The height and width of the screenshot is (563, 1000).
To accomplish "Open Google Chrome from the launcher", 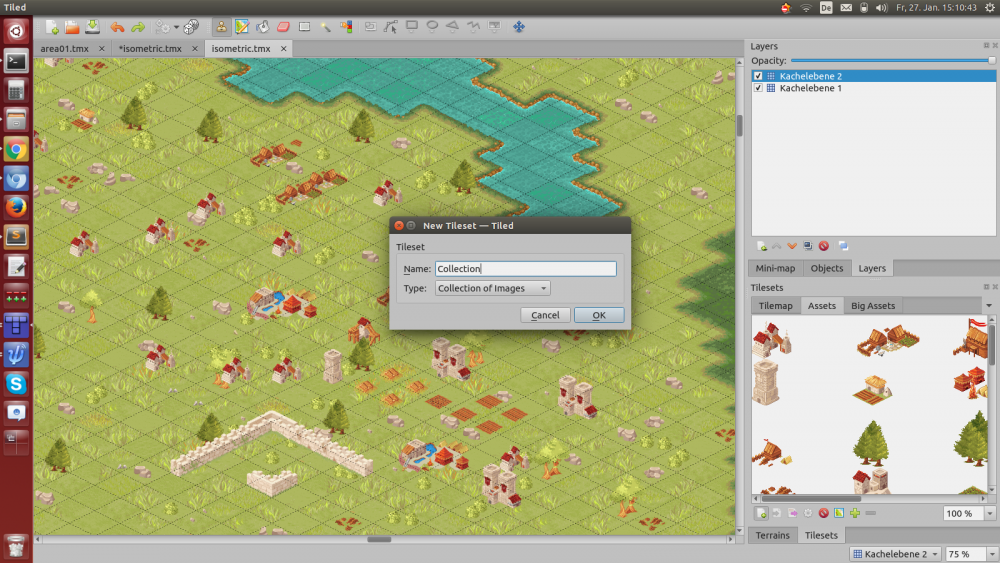I will tap(16, 150).
